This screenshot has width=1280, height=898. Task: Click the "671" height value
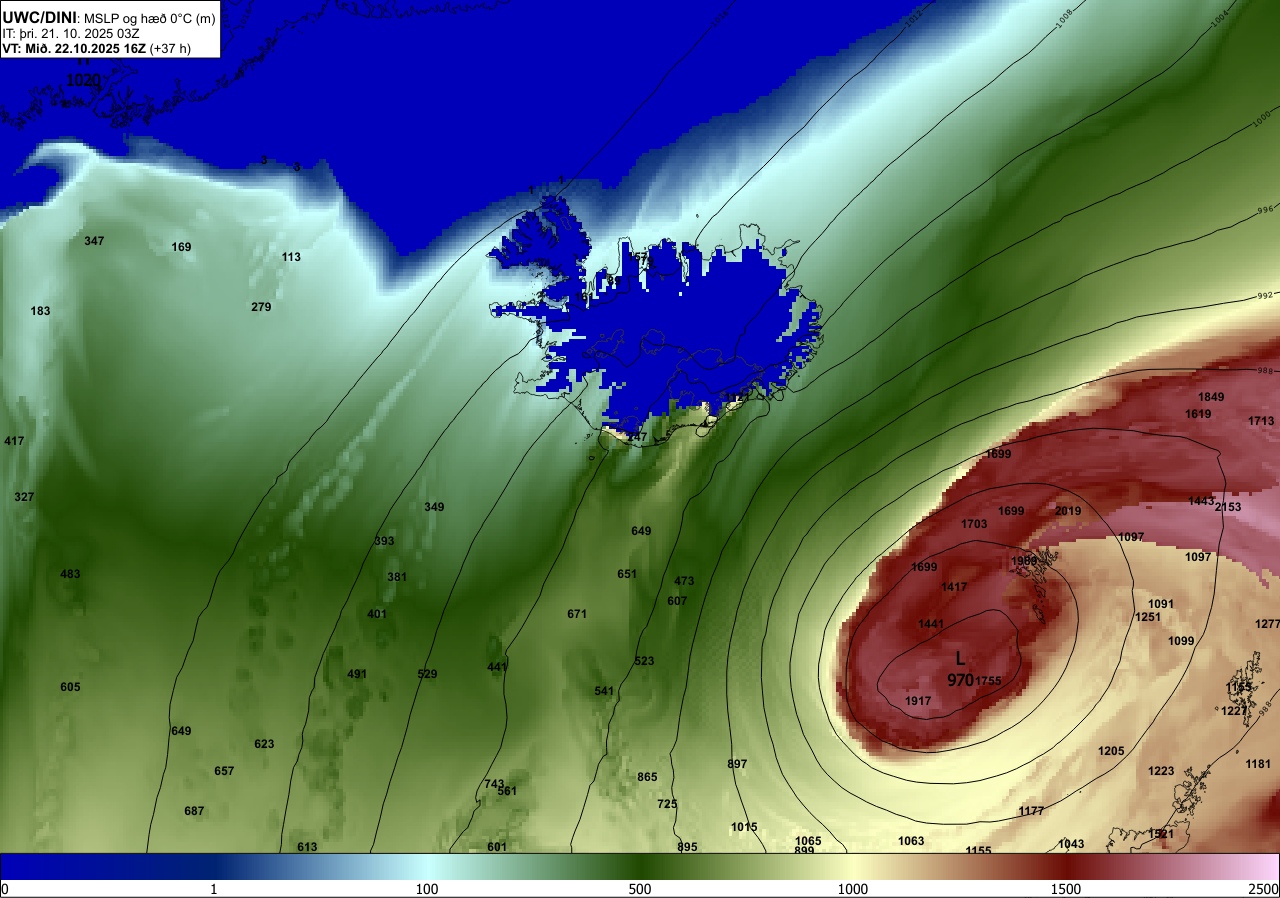click(x=577, y=614)
